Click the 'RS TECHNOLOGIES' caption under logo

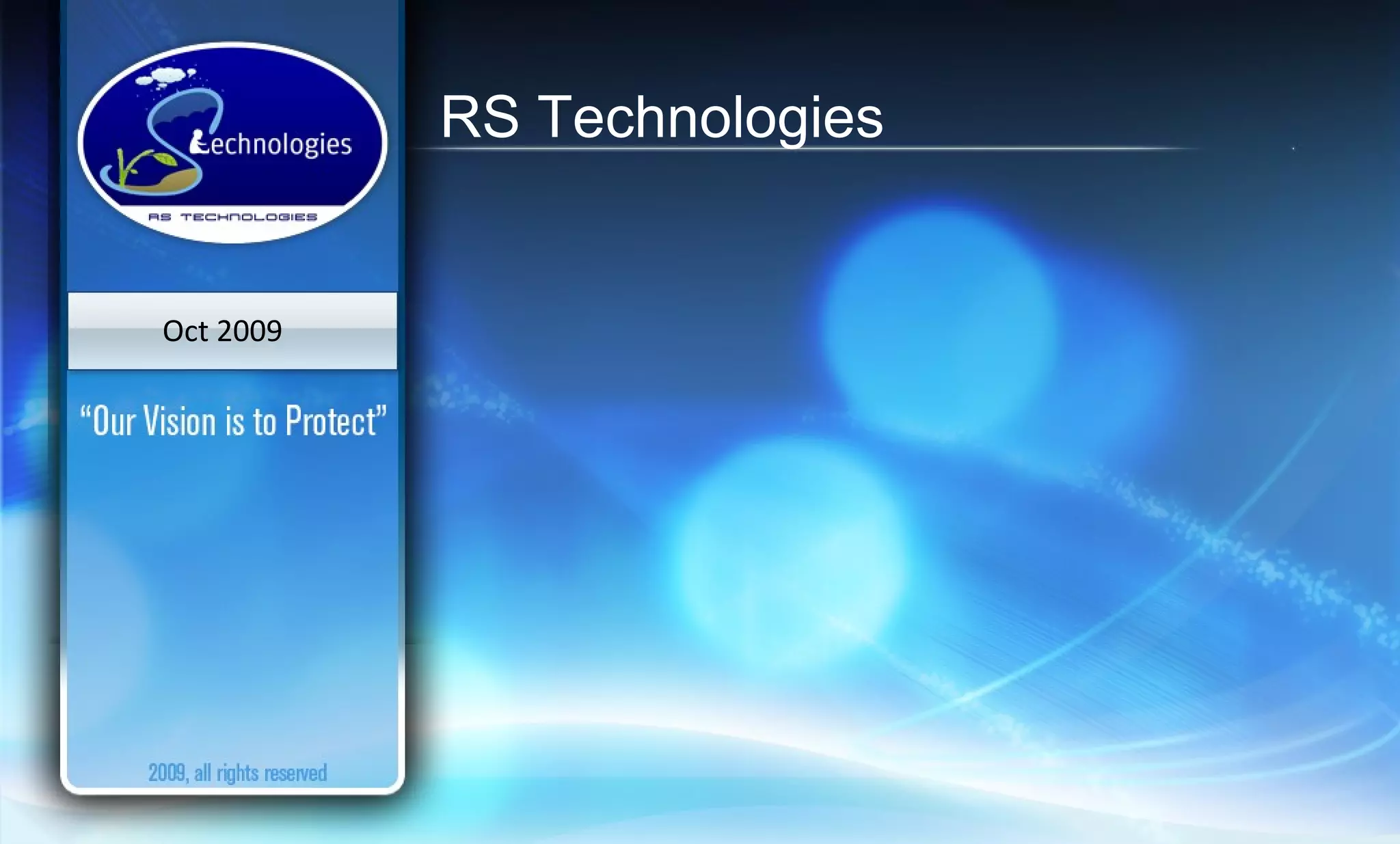232,217
